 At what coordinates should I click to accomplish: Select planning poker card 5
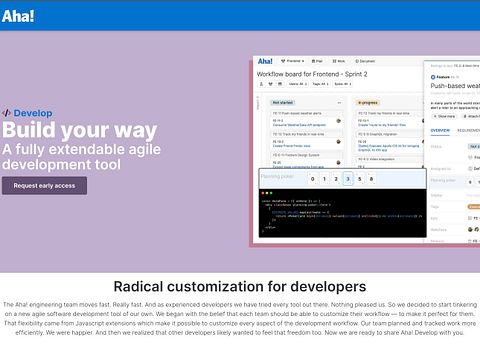(360, 179)
